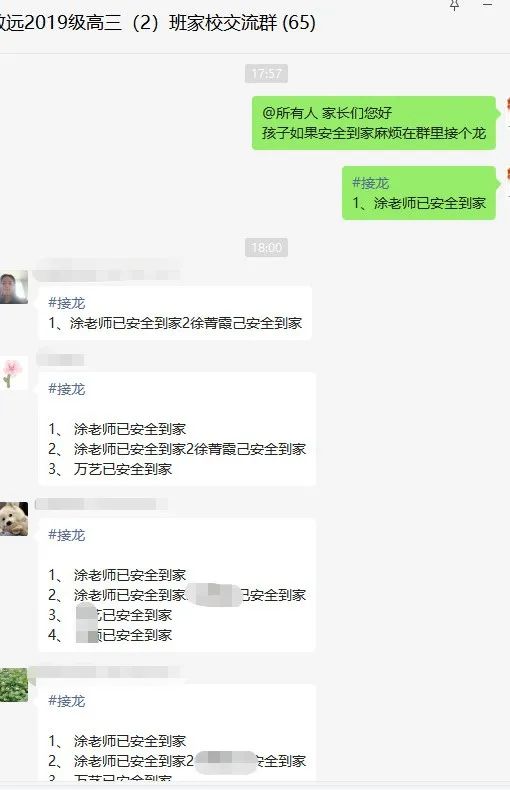This screenshot has height=790, width=510.
Task: Open the teddy bear avatar profile
Action: 14,518
